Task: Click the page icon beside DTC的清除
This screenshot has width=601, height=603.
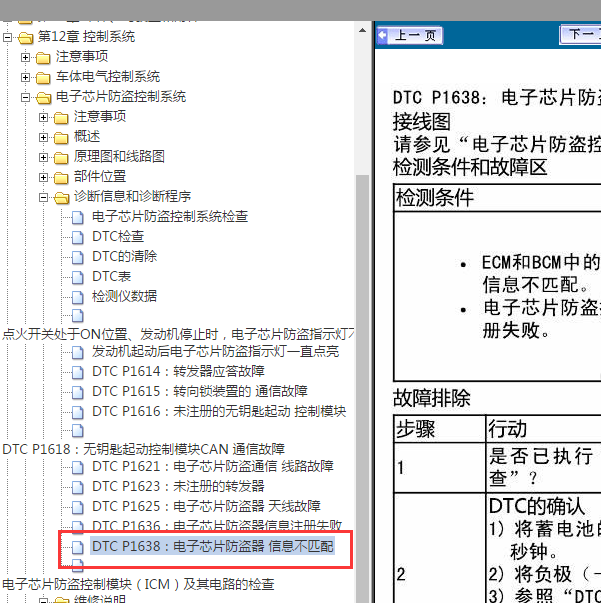Action: [78, 258]
